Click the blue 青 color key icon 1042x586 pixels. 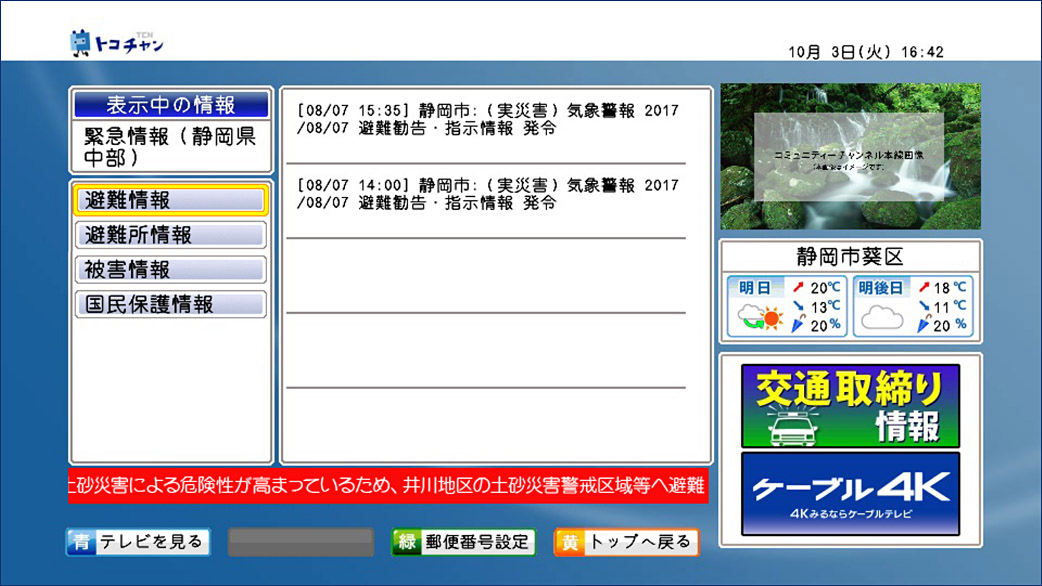click(x=80, y=542)
